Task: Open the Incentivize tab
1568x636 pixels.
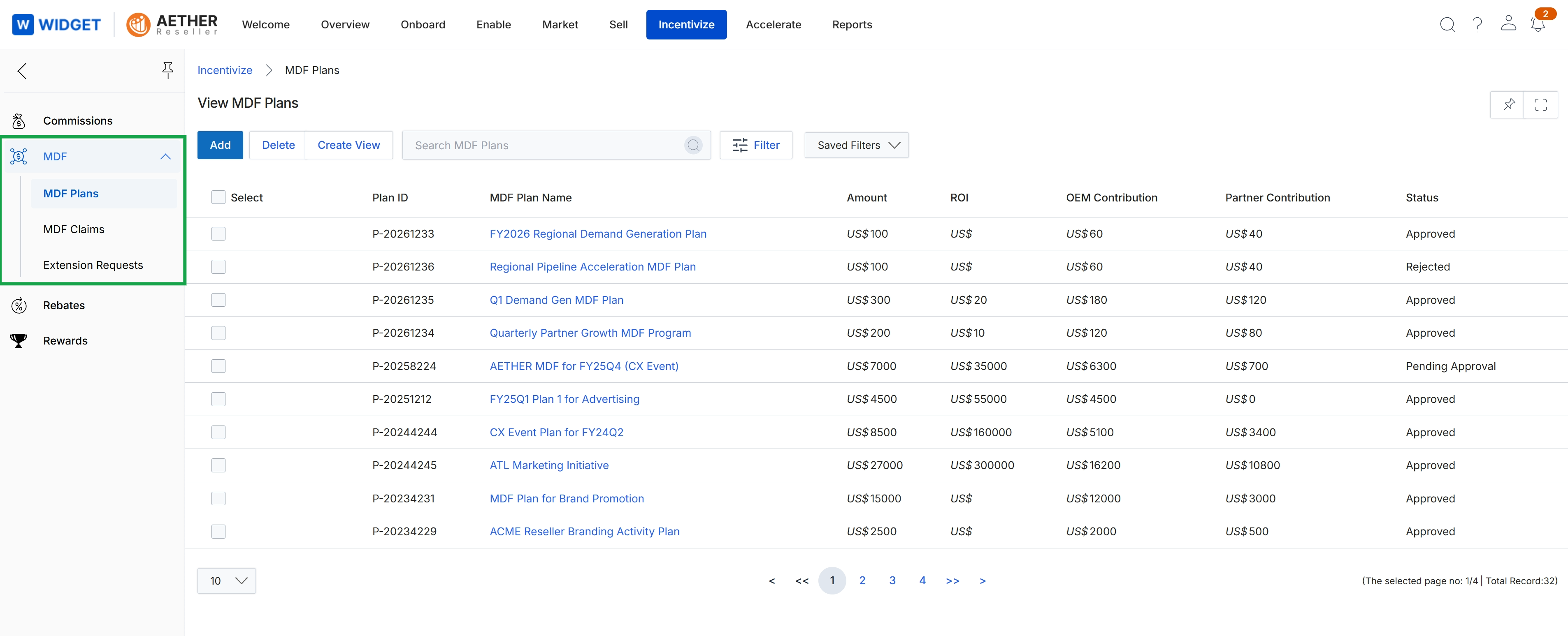Action: coord(686,24)
